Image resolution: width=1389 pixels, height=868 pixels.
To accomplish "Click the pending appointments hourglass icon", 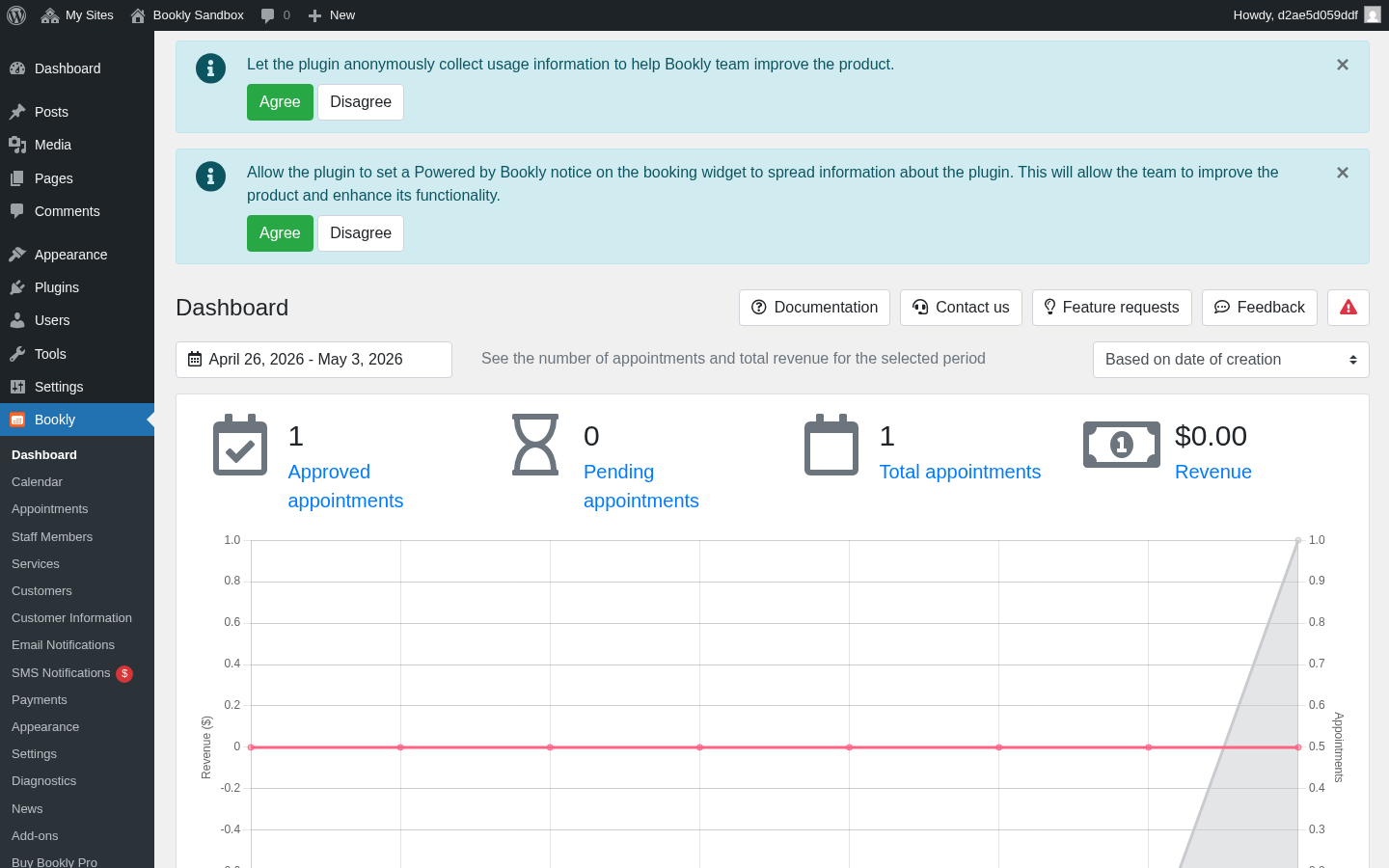I will point(535,445).
